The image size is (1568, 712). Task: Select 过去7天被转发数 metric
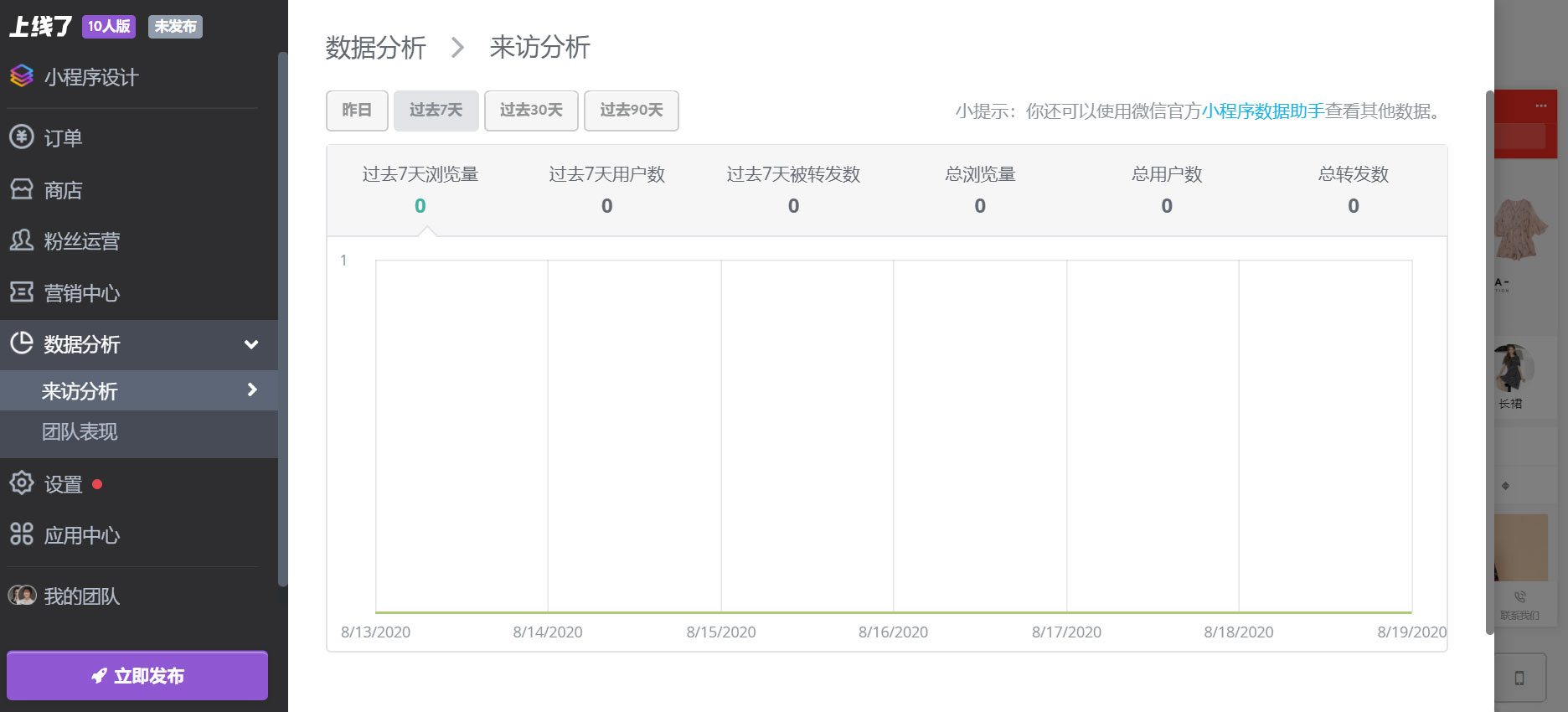pyautogui.click(x=793, y=190)
